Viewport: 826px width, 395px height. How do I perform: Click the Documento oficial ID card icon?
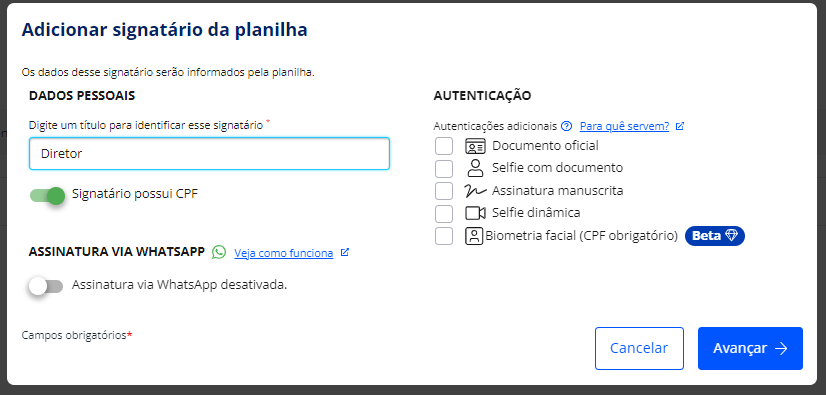[x=475, y=146]
